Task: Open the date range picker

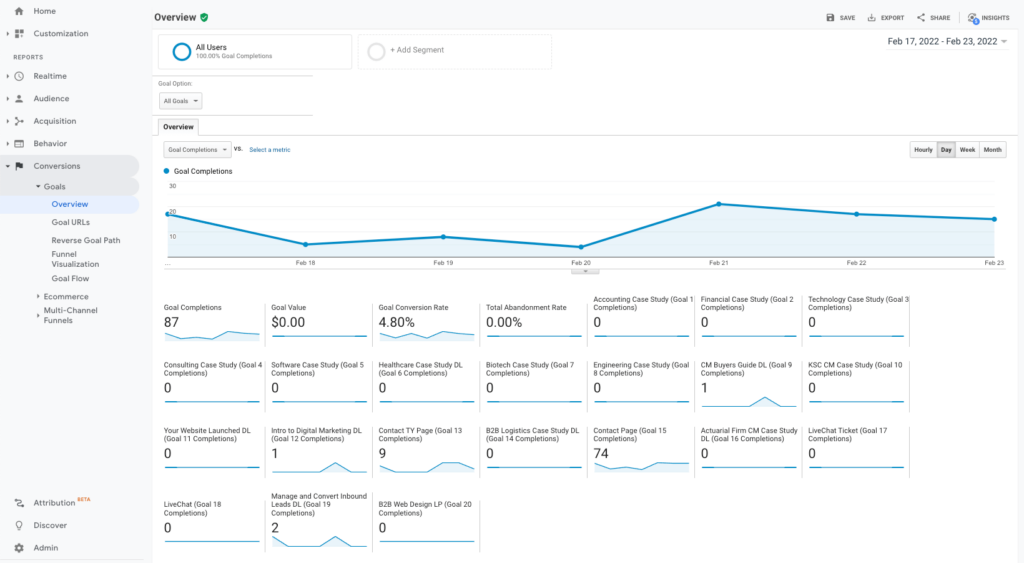Action: [947, 42]
